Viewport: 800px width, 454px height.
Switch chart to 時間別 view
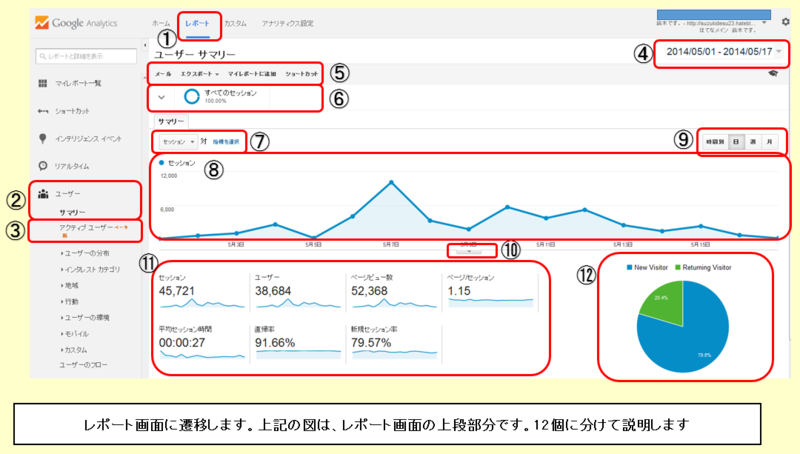pyautogui.click(x=715, y=142)
